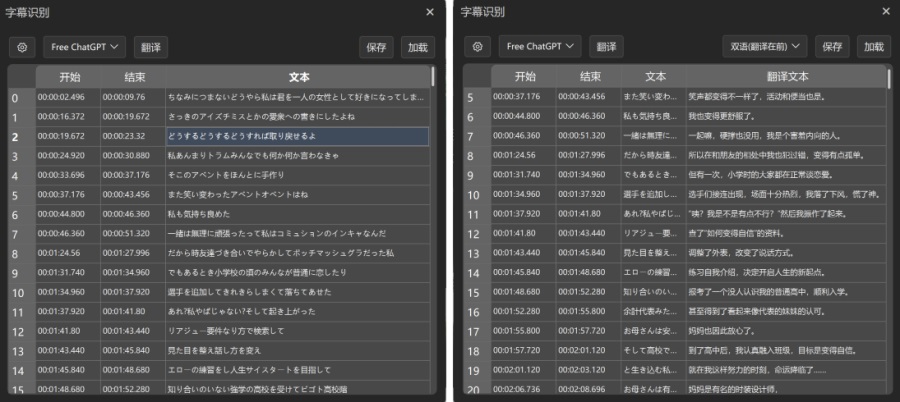Click 翻译文本 column header in right table
This screenshot has width=900, height=402.
[788, 76]
